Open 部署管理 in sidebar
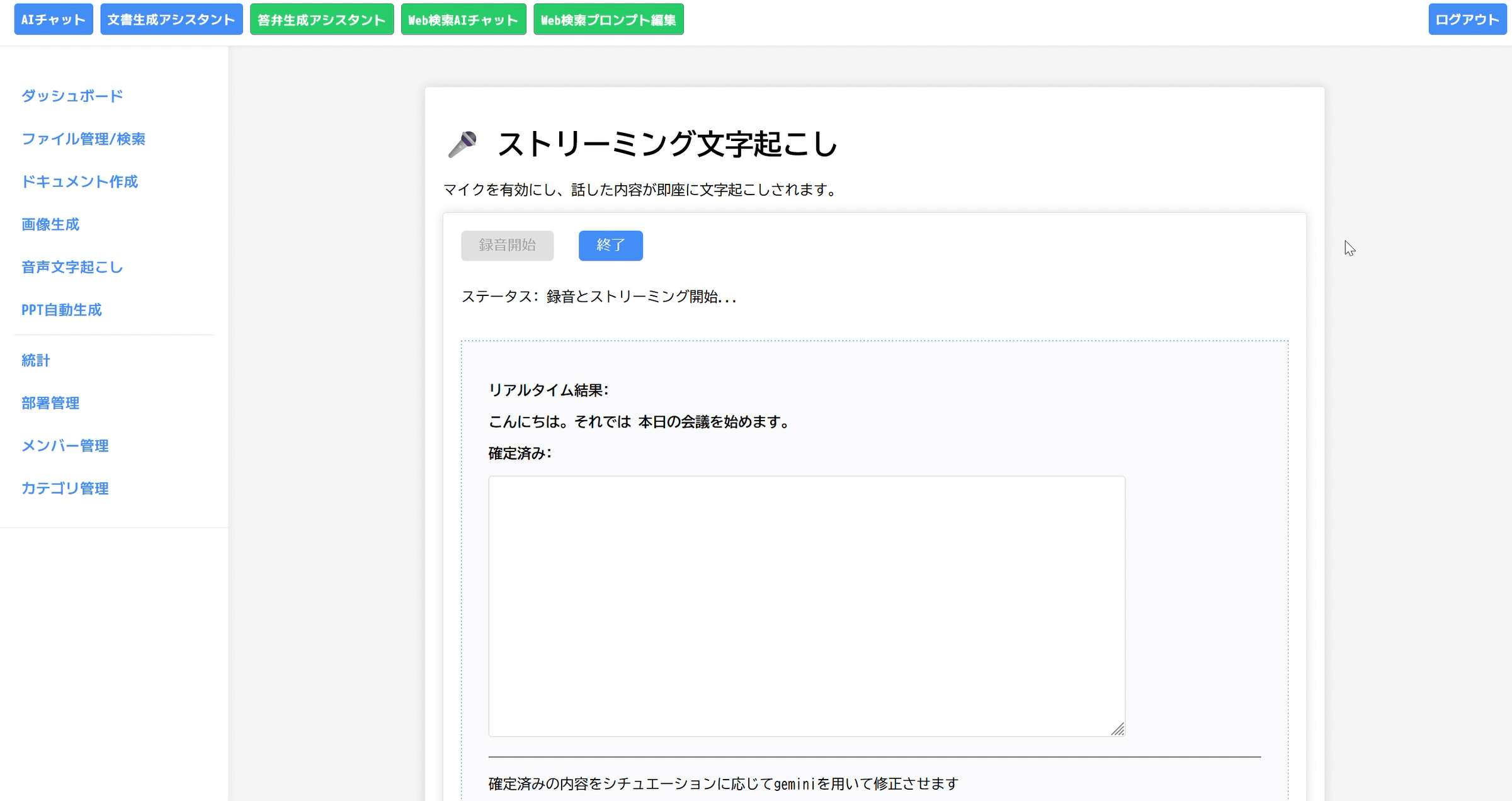The height and width of the screenshot is (801, 1512). (x=50, y=403)
